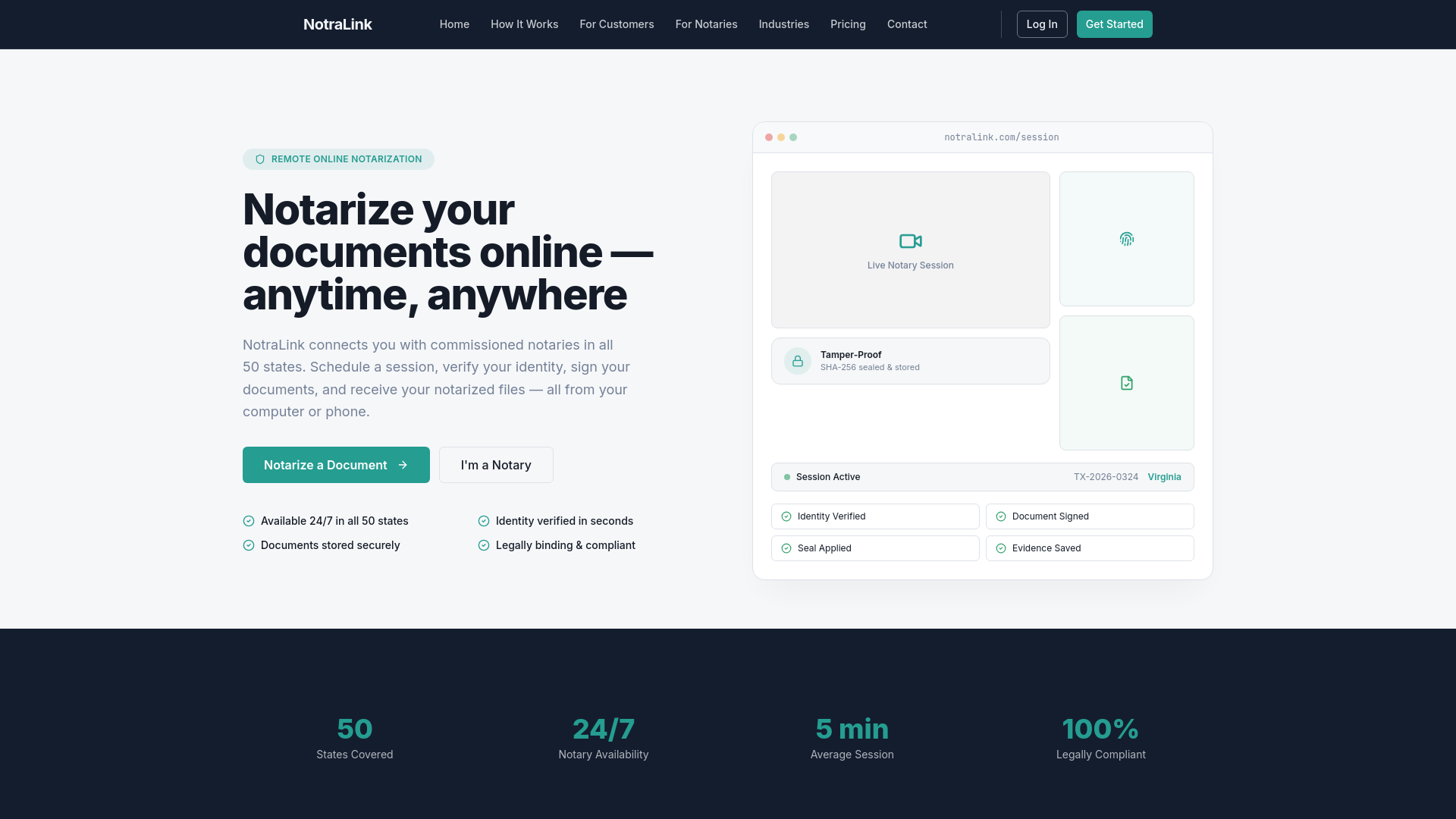Click the TX-2026-0324 transaction ID
This screenshot has height=819, width=1456.
[1106, 477]
